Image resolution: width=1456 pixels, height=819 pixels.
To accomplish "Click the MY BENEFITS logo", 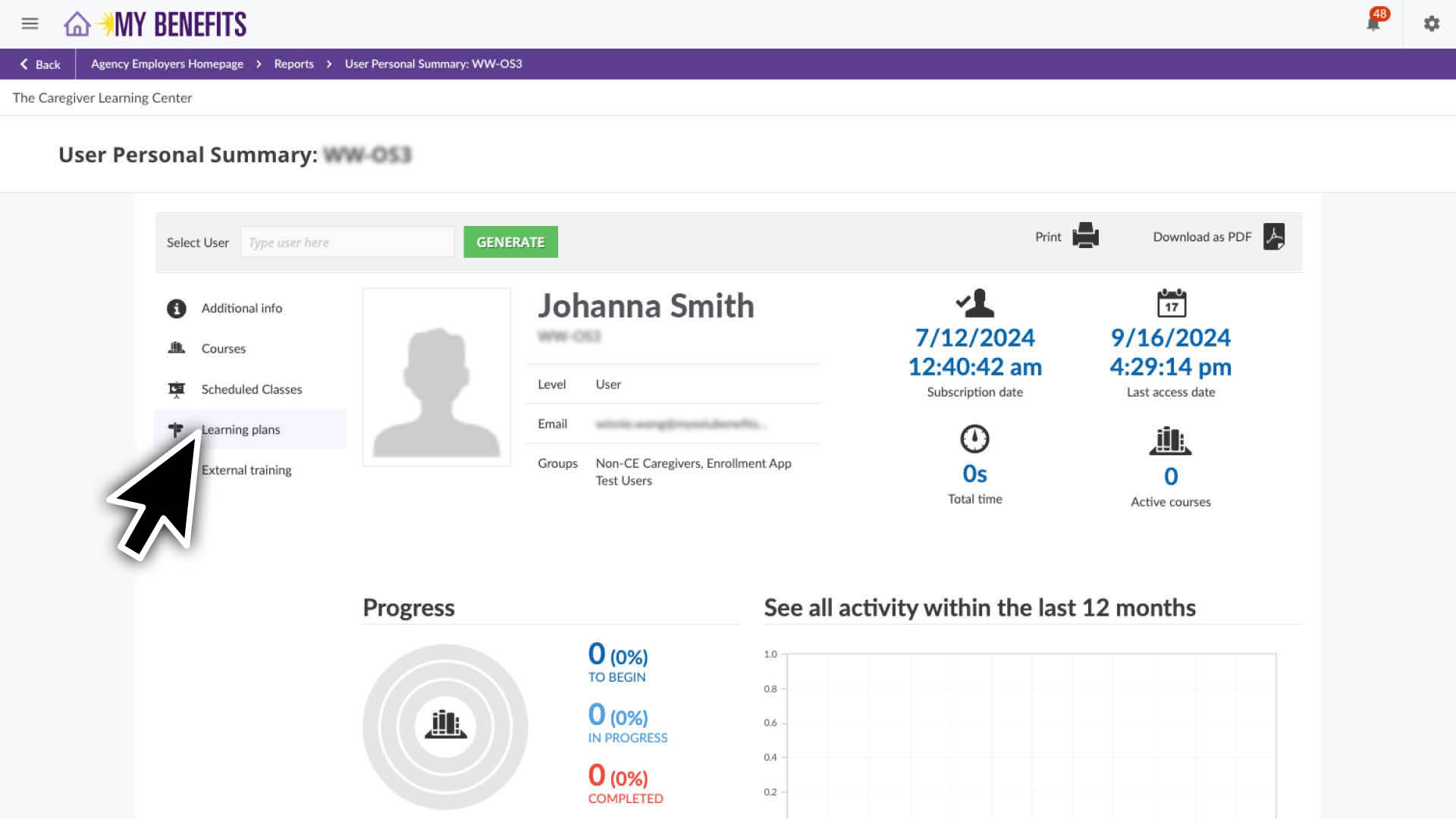I will pos(179,24).
